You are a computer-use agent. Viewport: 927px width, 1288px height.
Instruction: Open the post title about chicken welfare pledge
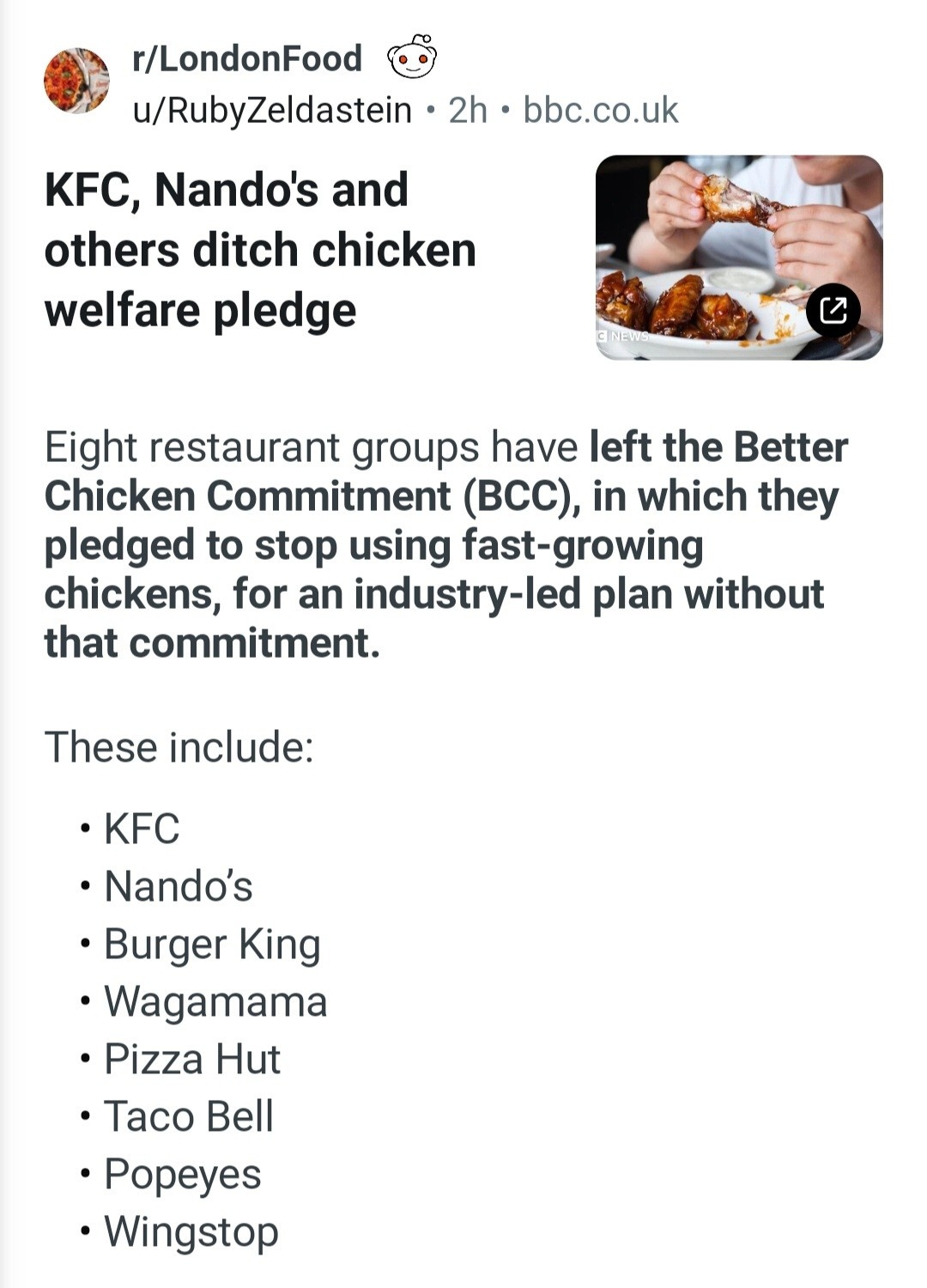(x=260, y=250)
